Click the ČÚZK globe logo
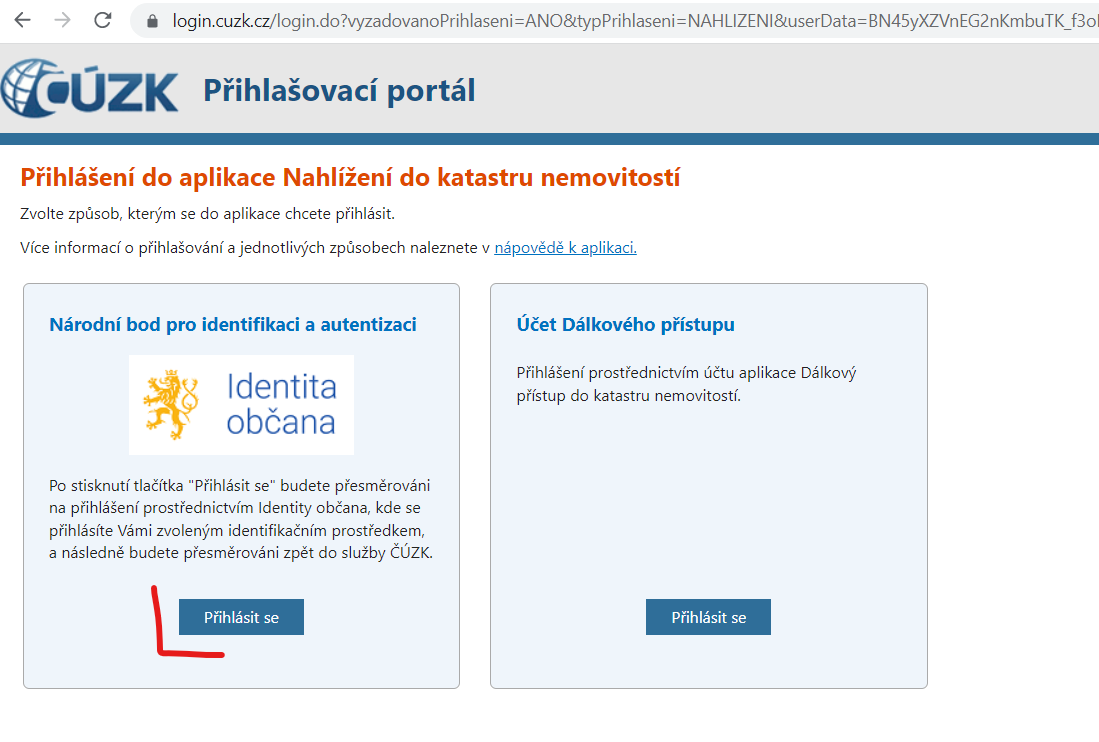The width and height of the screenshot is (1099, 742). coord(89,88)
